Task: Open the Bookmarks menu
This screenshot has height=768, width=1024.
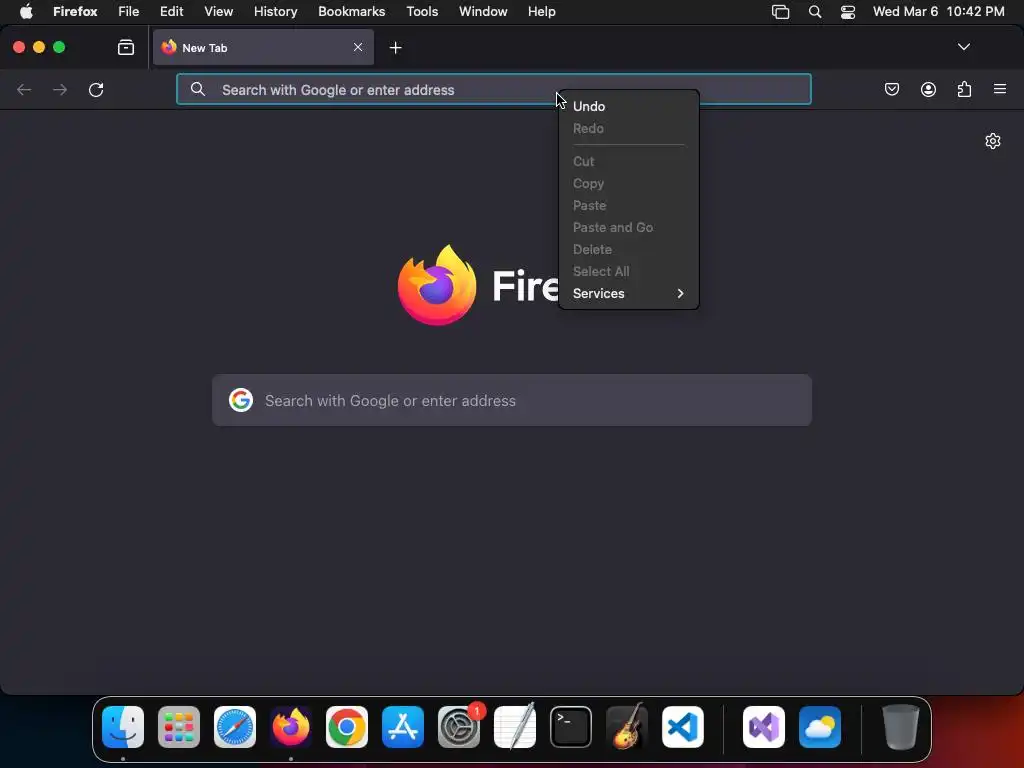Action: [351, 12]
